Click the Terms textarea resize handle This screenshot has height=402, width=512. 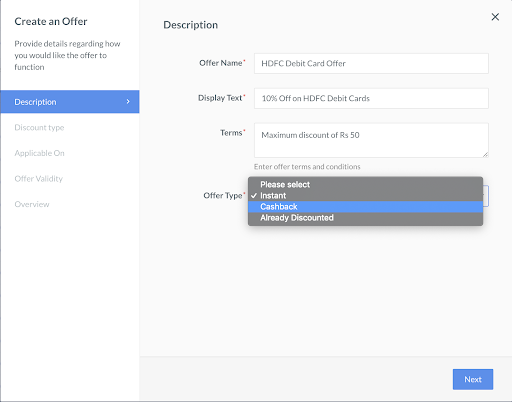(485, 154)
